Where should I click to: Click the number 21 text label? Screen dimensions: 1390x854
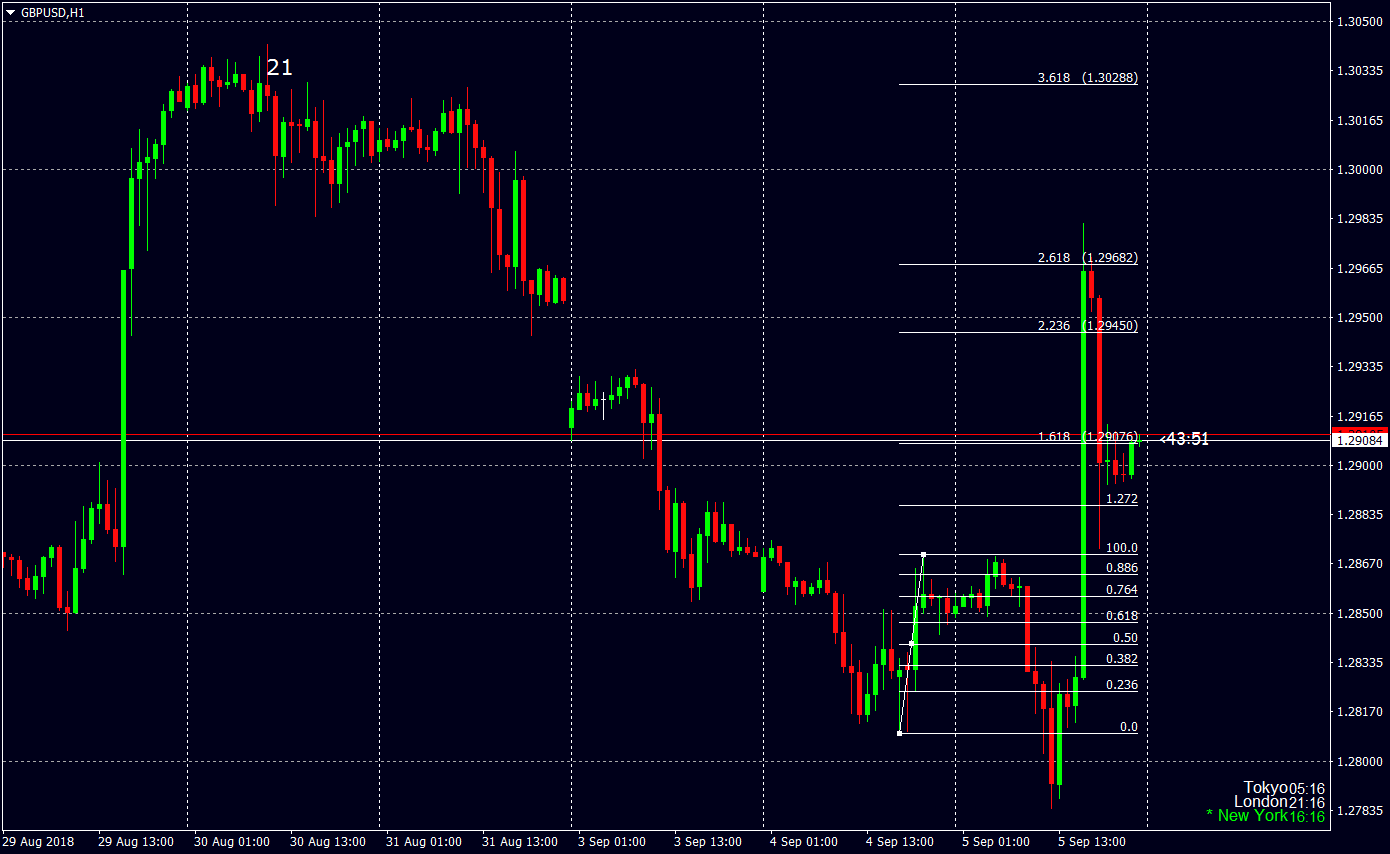pos(279,67)
